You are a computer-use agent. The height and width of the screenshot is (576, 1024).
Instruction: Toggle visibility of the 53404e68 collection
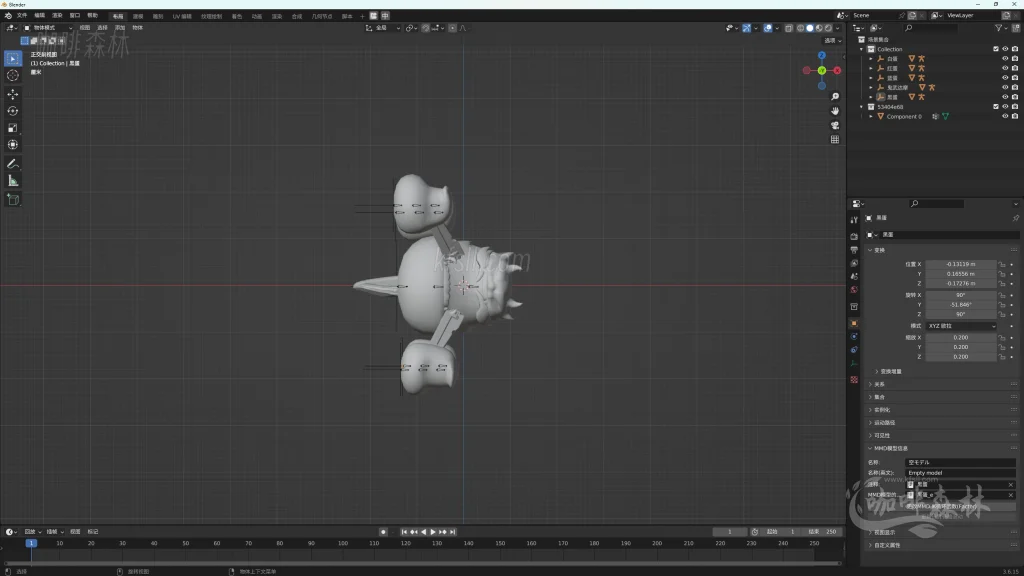click(1005, 106)
